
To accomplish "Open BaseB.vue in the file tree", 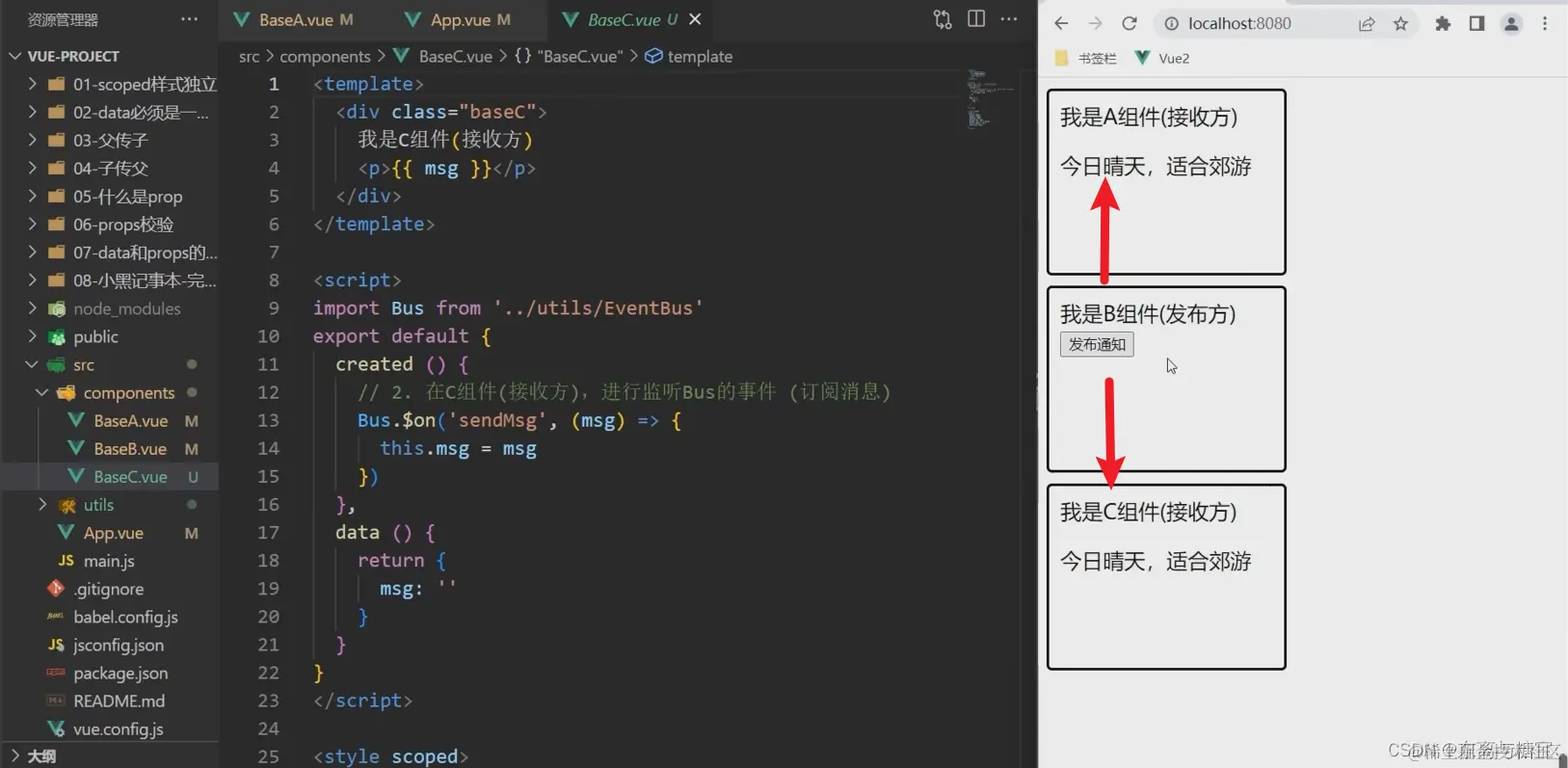I will pyautogui.click(x=110, y=448).
